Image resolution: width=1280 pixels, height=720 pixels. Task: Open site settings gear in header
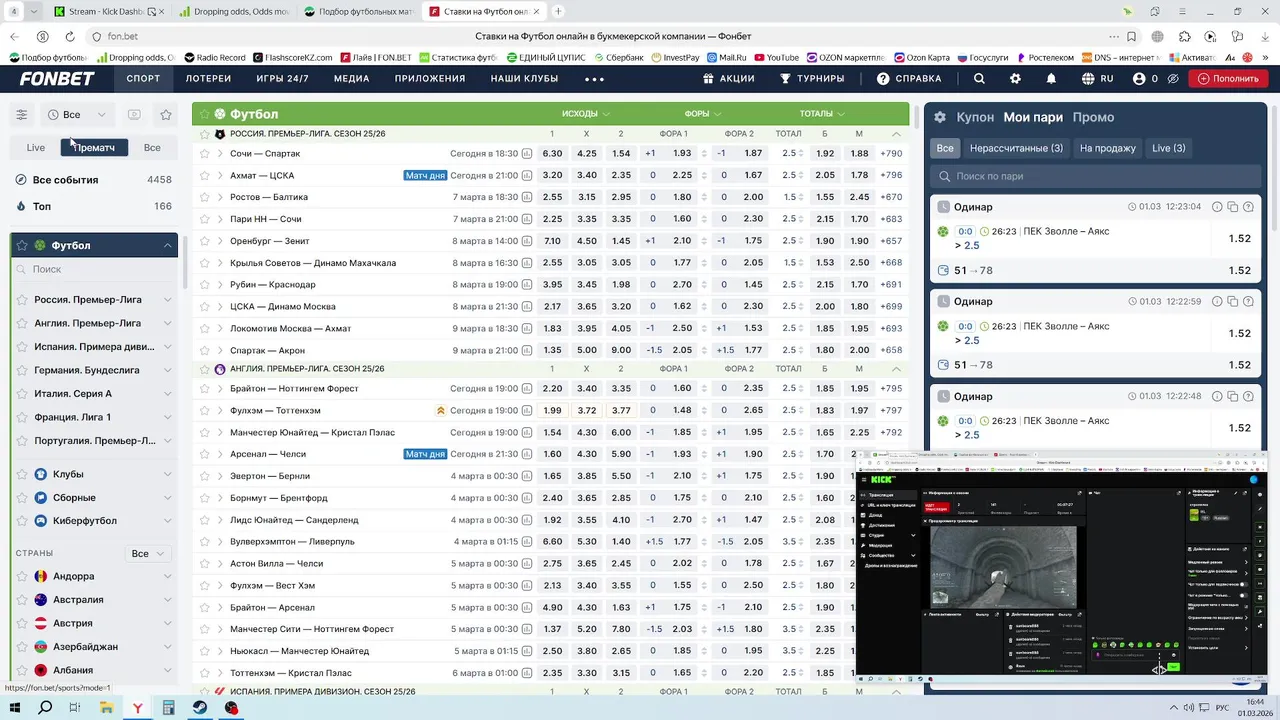[x=1015, y=78]
